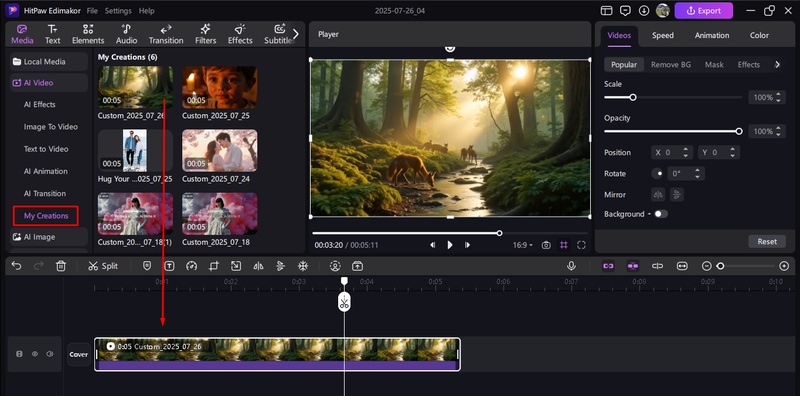Zoom in the timeline with plus
800x396 pixels.
pyautogui.click(x=784, y=266)
